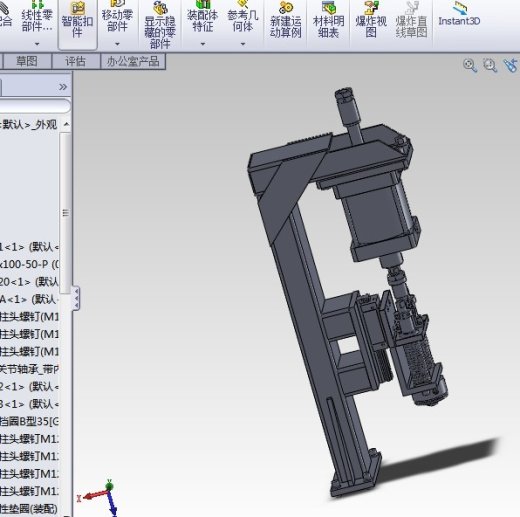Expand the panel with double chevron
This screenshot has height=517, width=520.
[x=63, y=87]
